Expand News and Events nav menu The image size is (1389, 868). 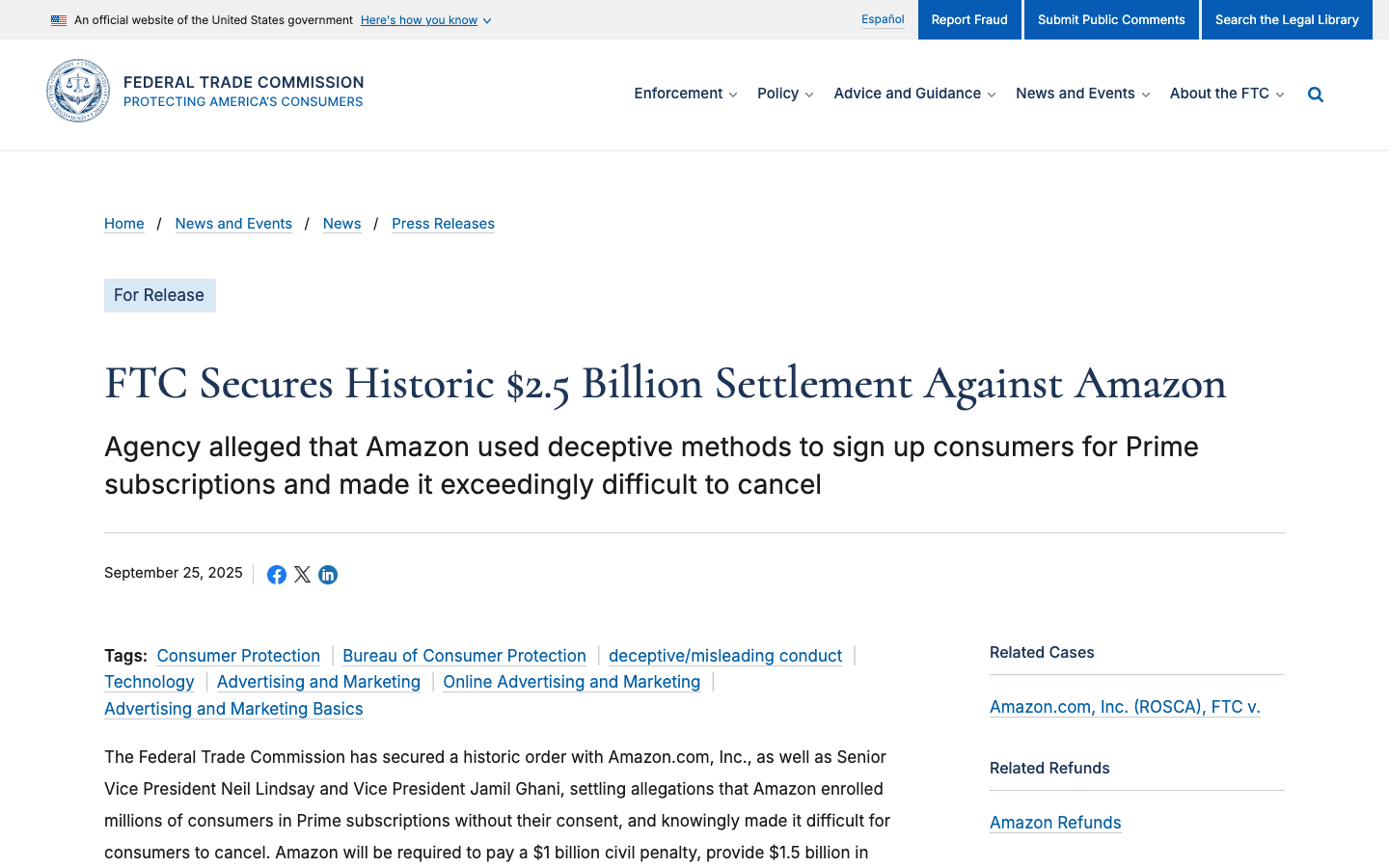(1082, 94)
